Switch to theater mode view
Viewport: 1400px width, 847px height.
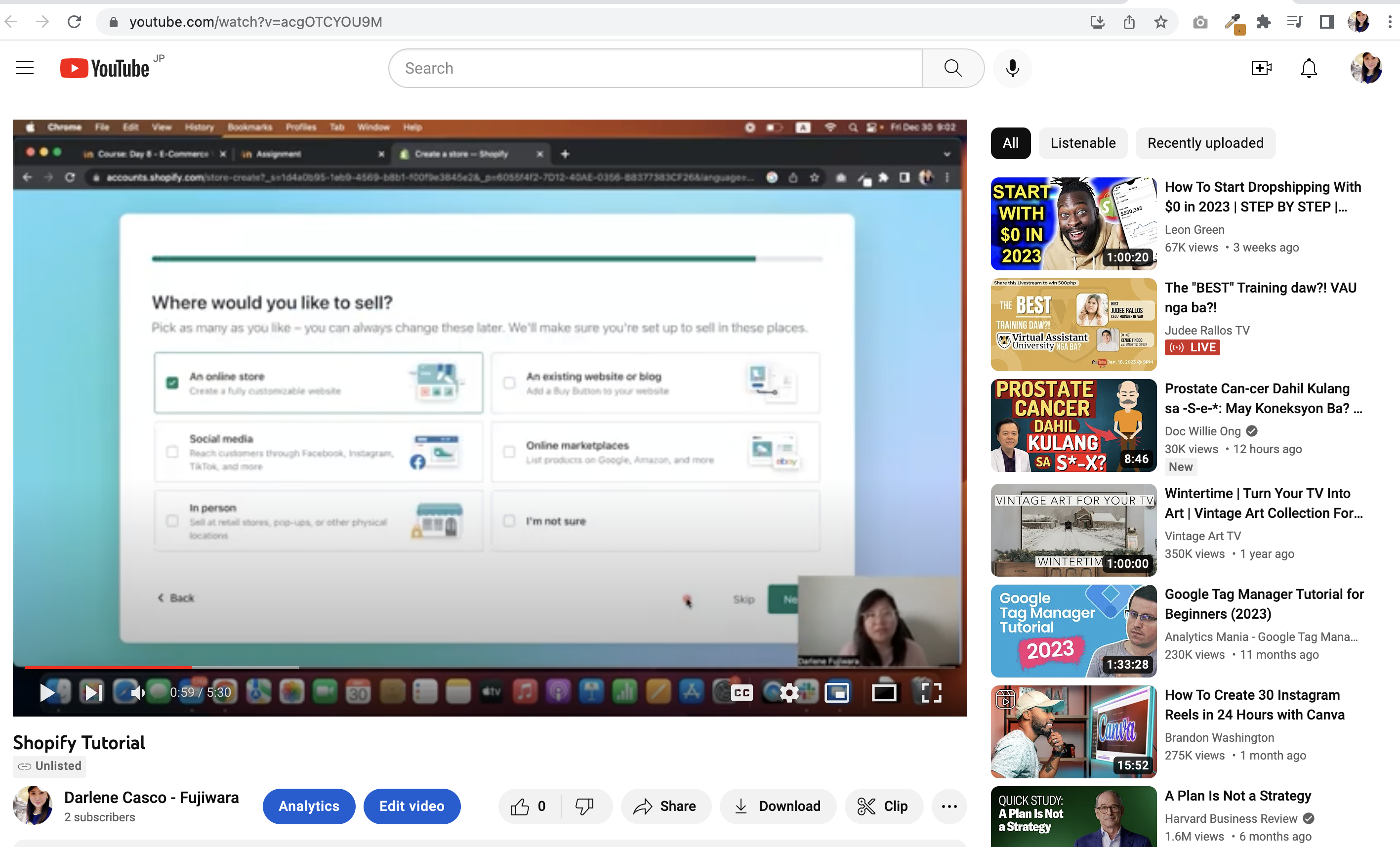[884, 692]
